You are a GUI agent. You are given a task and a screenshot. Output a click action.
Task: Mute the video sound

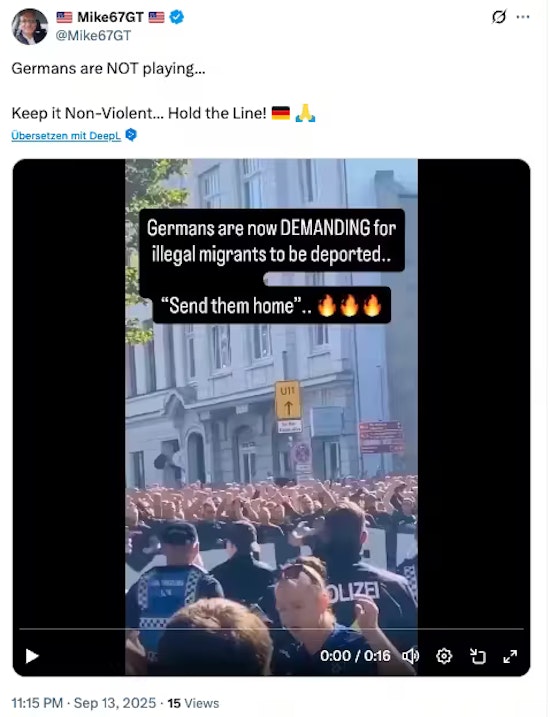click(410, 656)
